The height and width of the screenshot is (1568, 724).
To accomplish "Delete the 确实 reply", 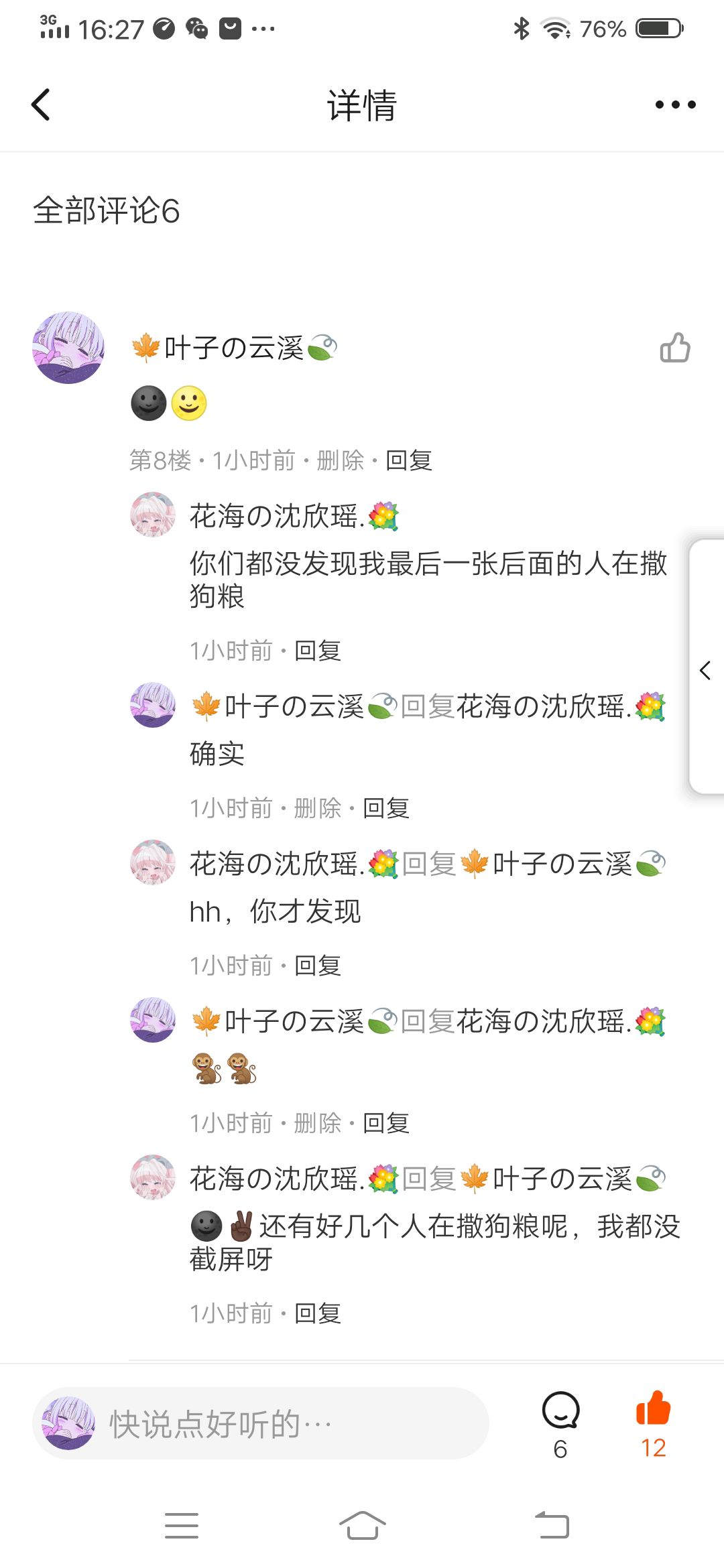I will tap(318, 808).
